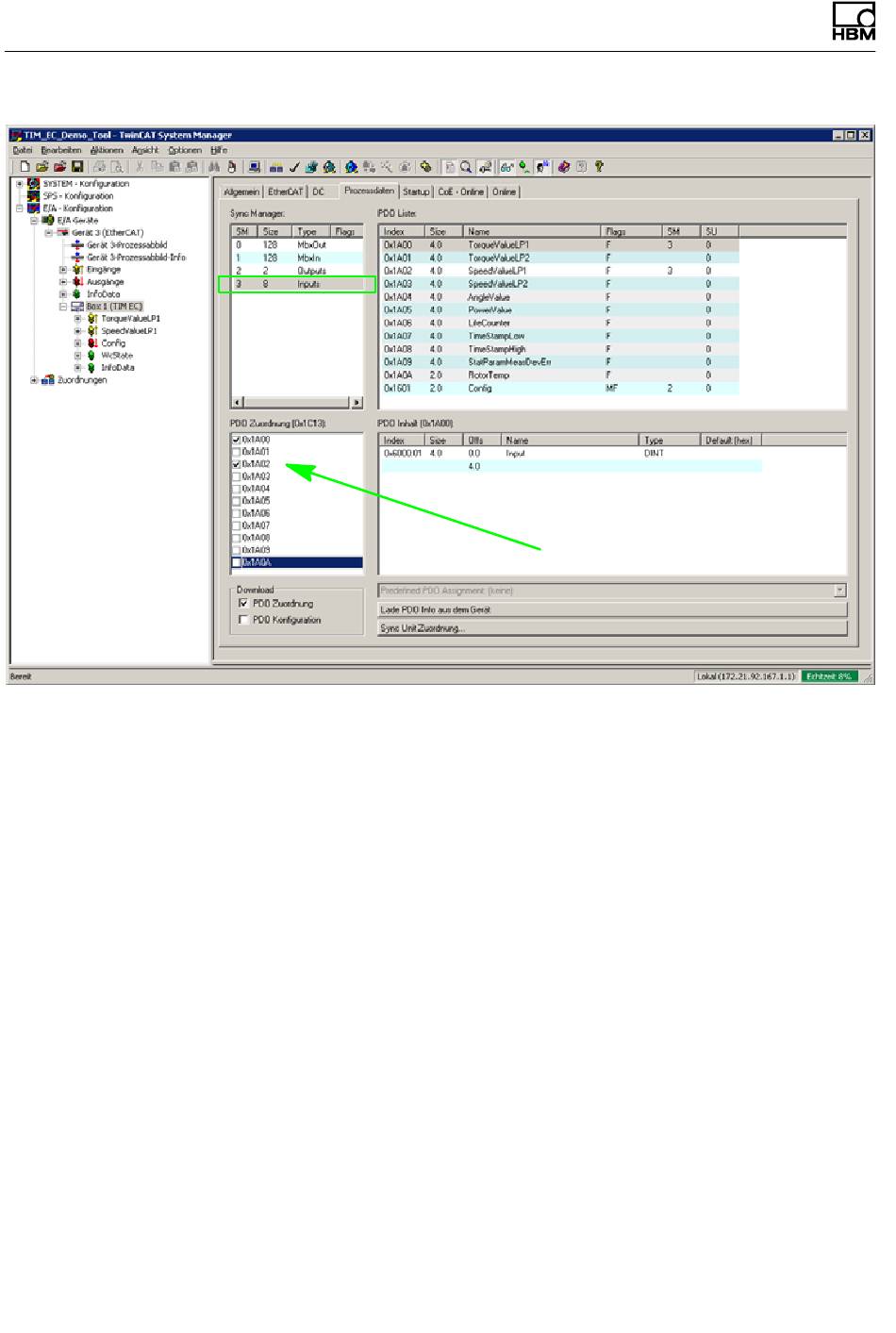Sort Sync Manager by Type column header
This screenshot has height=1333, width=896.
(x=311, y=231)
